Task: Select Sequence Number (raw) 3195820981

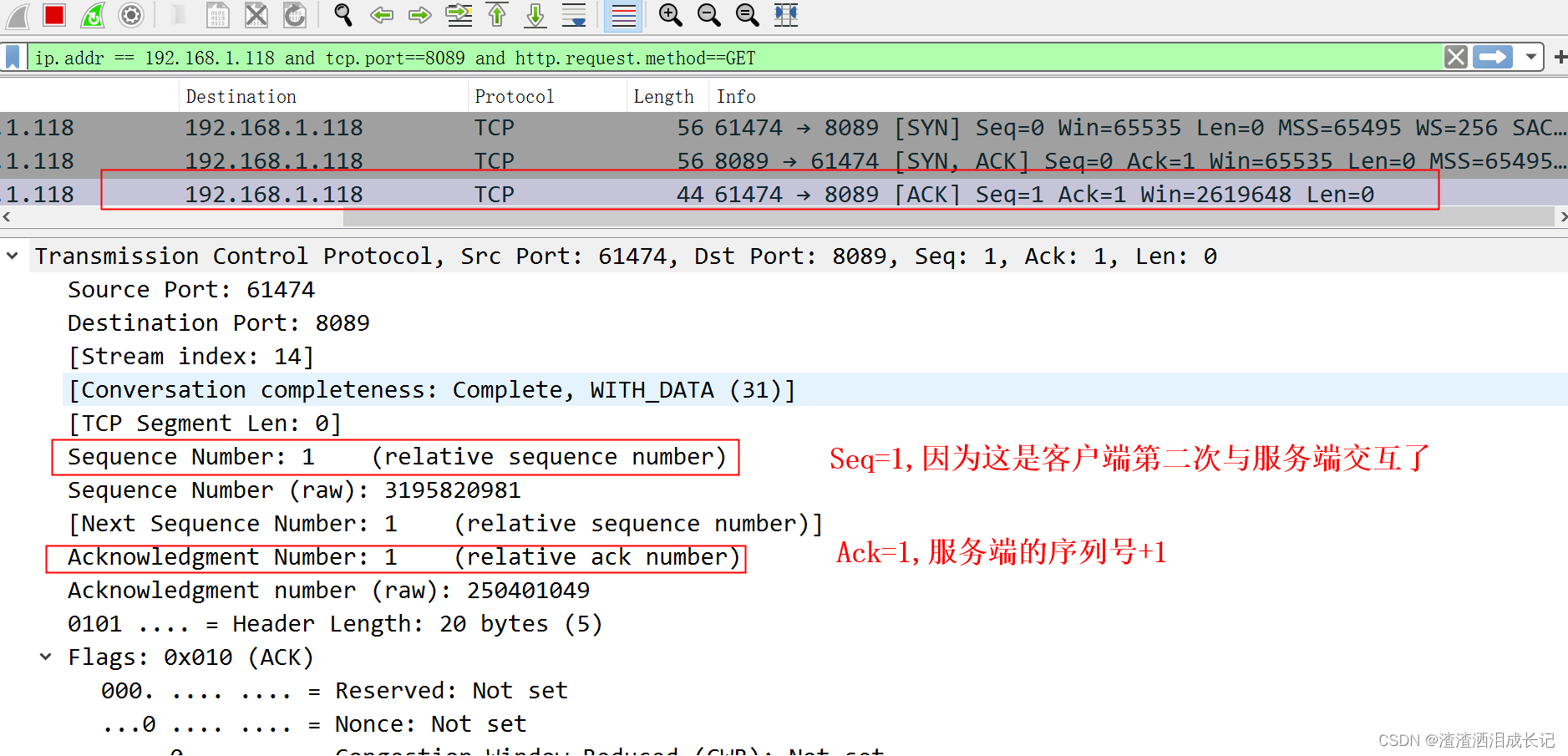Action: [294, 490]
